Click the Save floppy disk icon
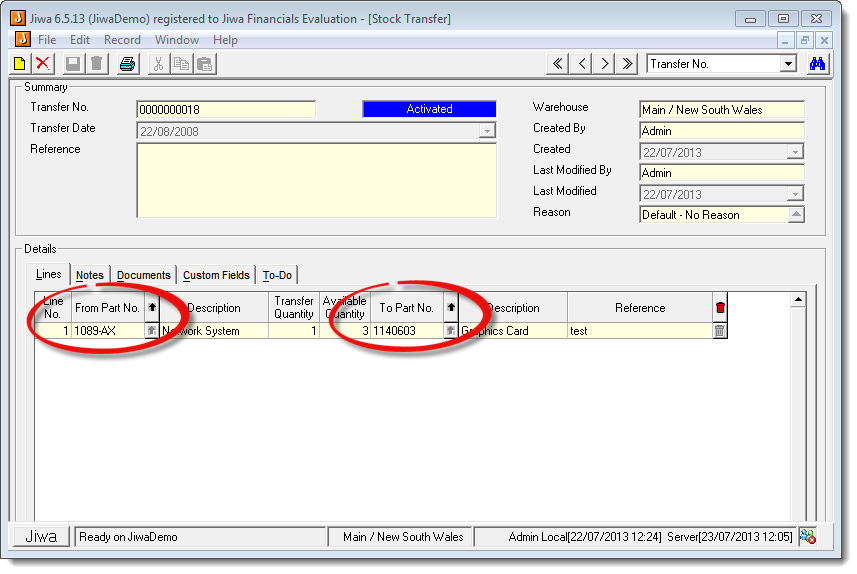The image size is (857, 574). [x=73, y=64]
